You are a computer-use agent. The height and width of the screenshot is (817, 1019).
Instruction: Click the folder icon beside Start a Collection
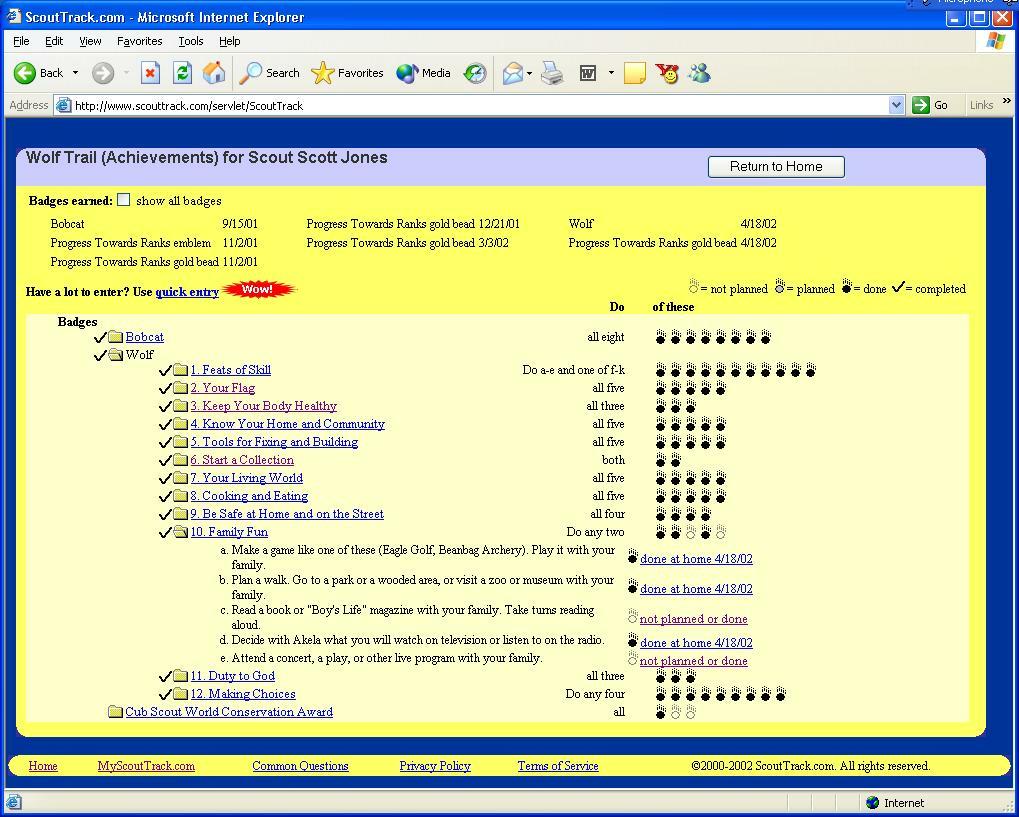point(181,460)
